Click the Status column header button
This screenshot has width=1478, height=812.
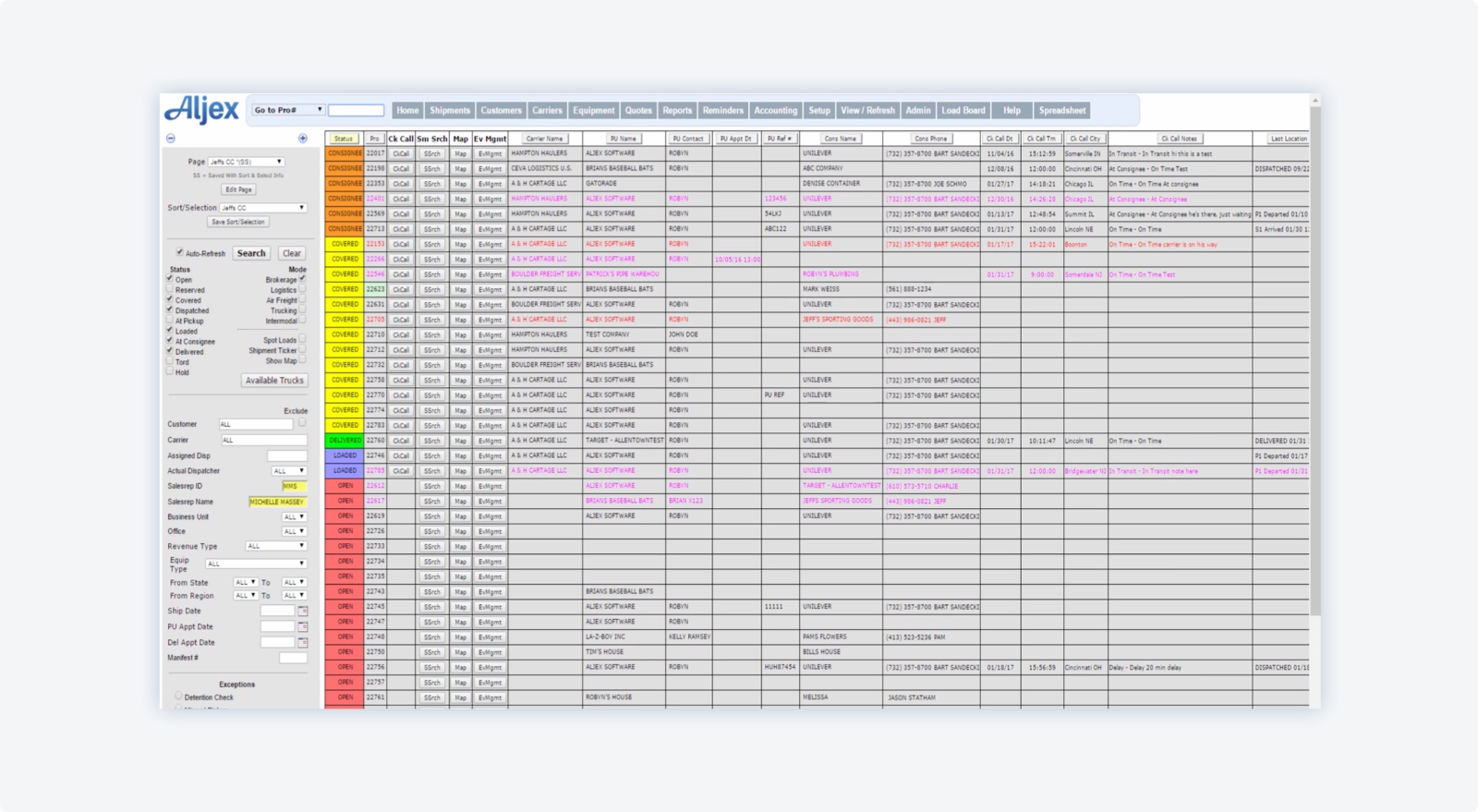[x=344, y=139]
